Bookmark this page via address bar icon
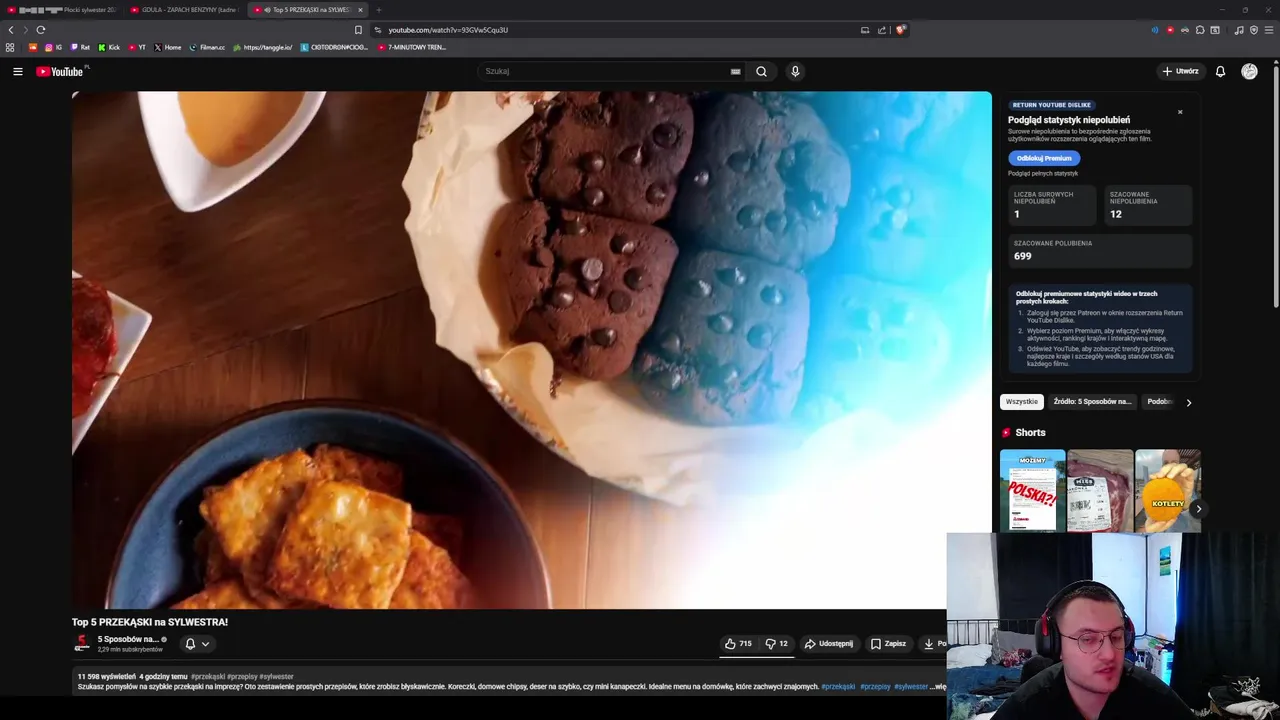The height and width of the screenshot is (720, 1280). [358, 30]
